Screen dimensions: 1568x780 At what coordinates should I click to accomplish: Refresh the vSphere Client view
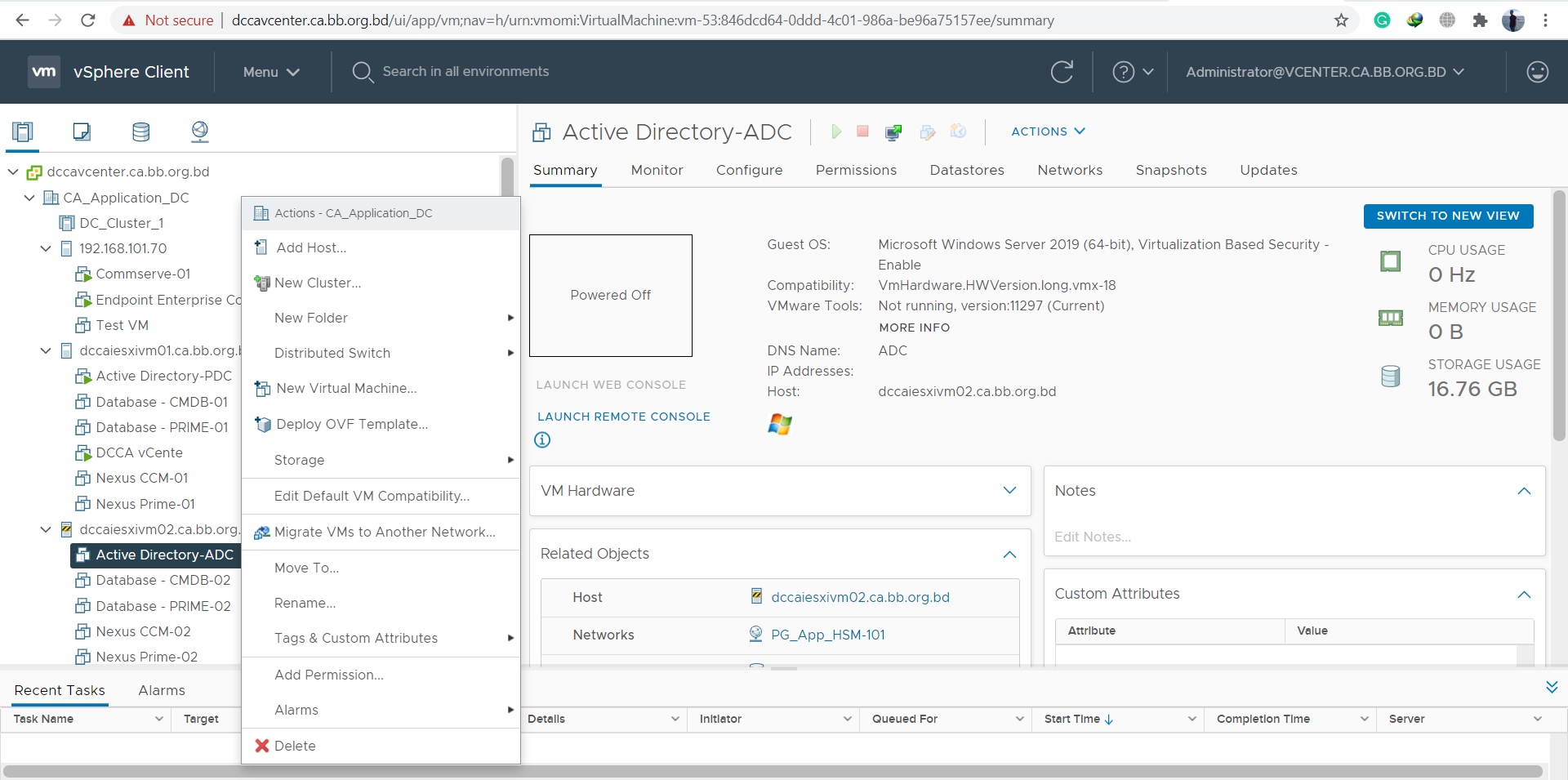click(1062, 72)
